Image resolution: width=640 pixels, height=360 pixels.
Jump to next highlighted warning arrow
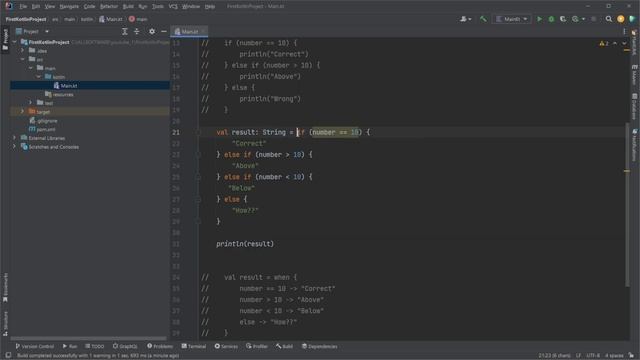pyautogui.click(x=624, y=43)
